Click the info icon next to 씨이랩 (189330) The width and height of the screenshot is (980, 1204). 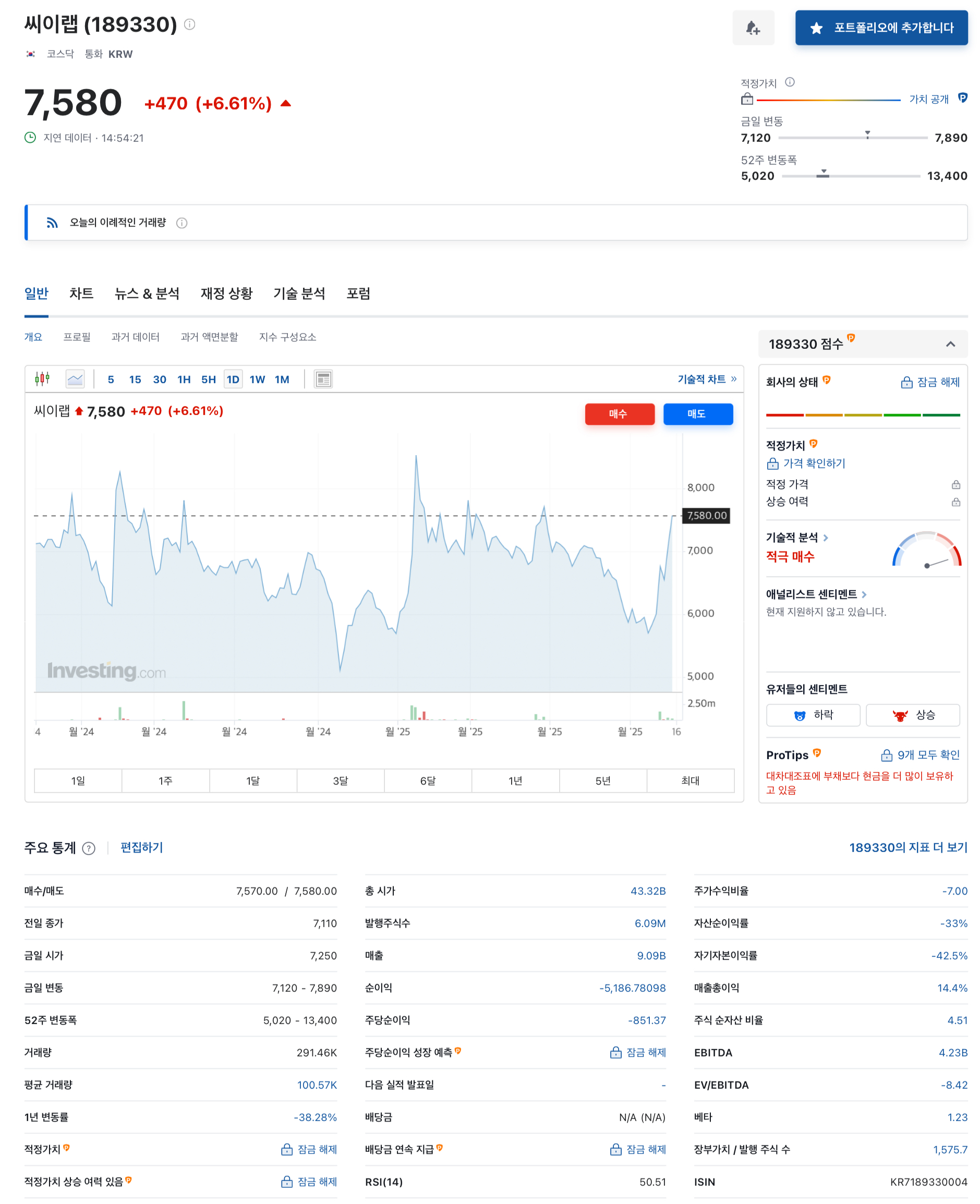190,25
